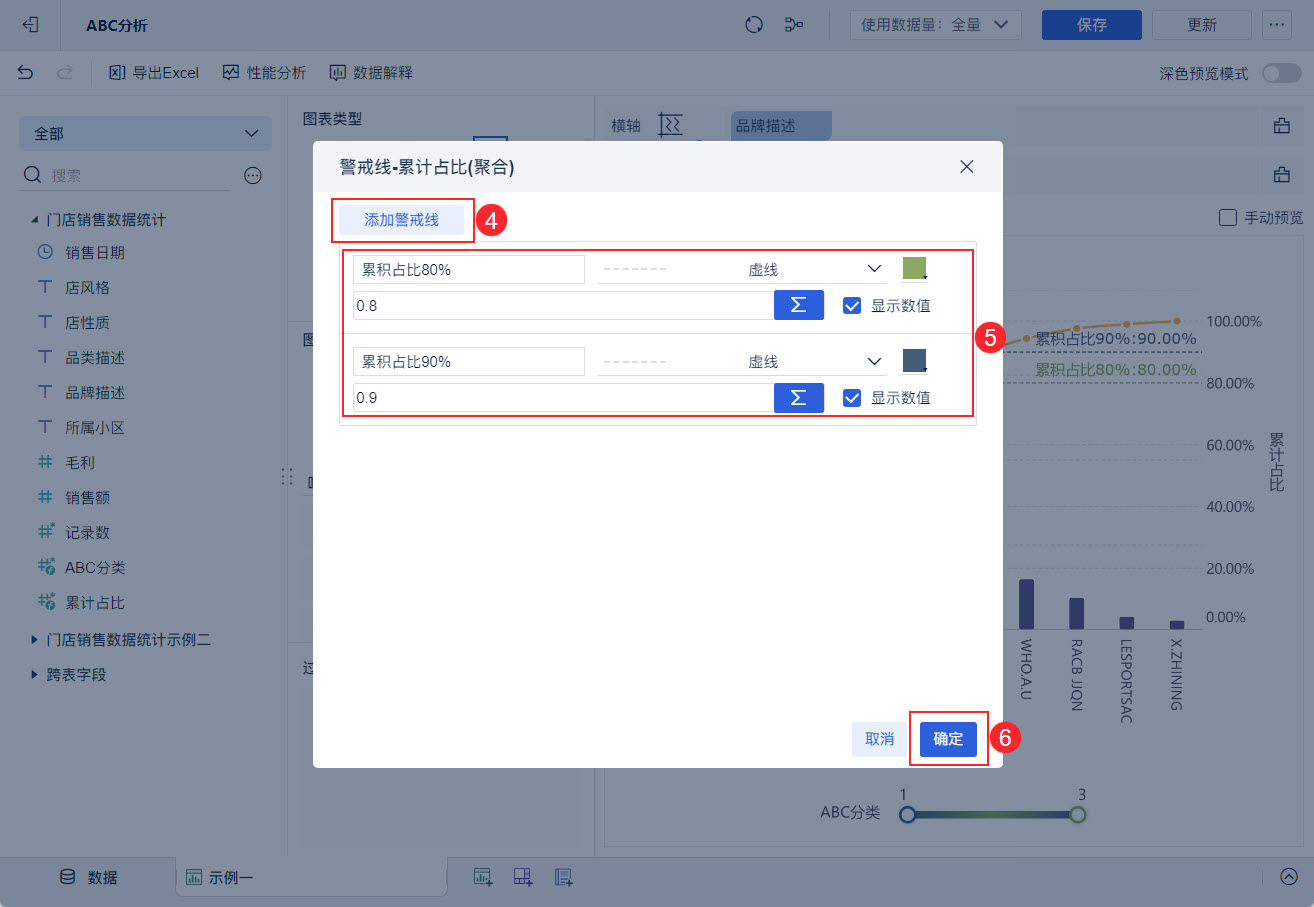Open the data flow icon beside the refresh icon
The width and height of the screenshot is (1314, 907).
(x=795, y=25)
